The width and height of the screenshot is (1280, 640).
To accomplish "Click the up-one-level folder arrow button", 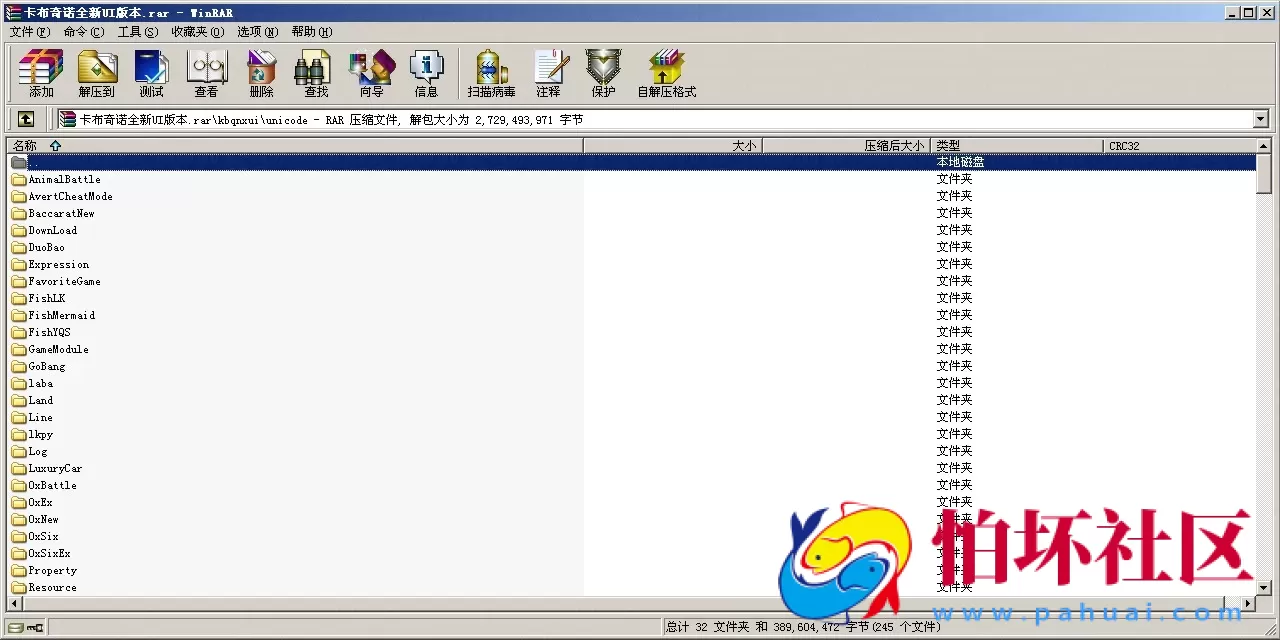I will 25,118.
